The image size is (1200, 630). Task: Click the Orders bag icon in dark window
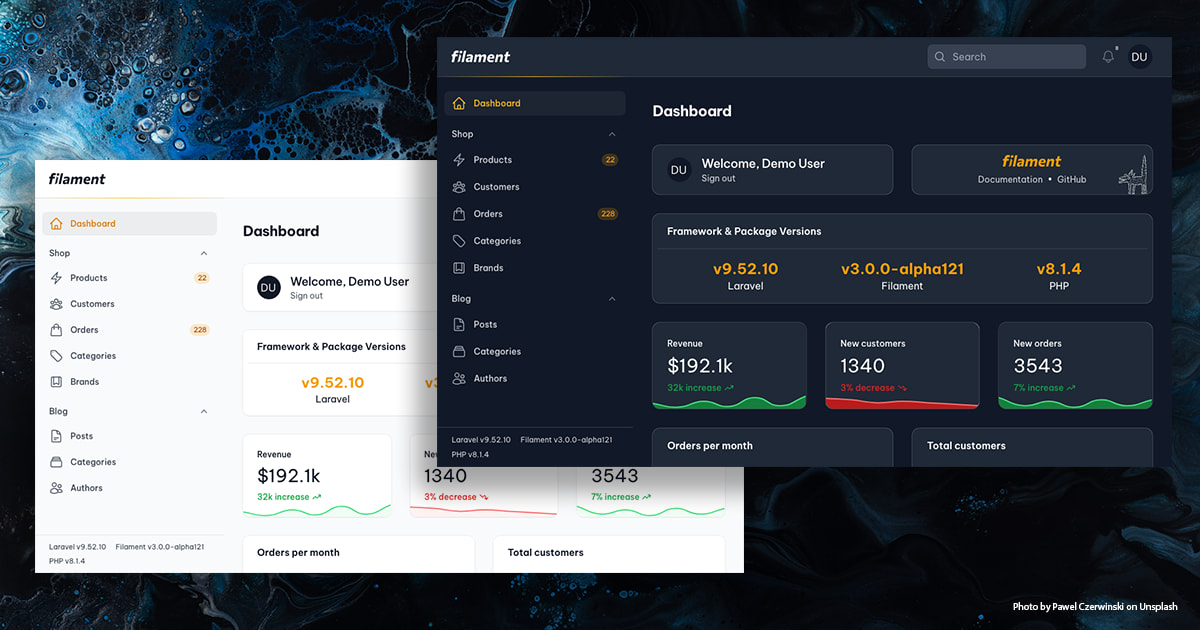[x=459, y=214]
